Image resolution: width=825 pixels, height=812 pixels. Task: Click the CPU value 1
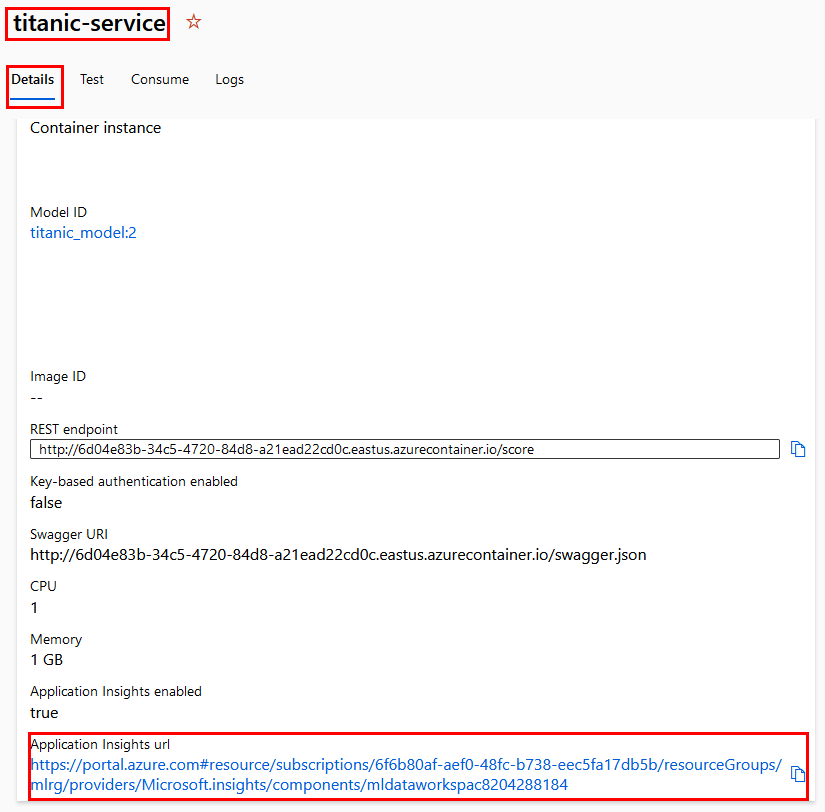tap(35, 607)
